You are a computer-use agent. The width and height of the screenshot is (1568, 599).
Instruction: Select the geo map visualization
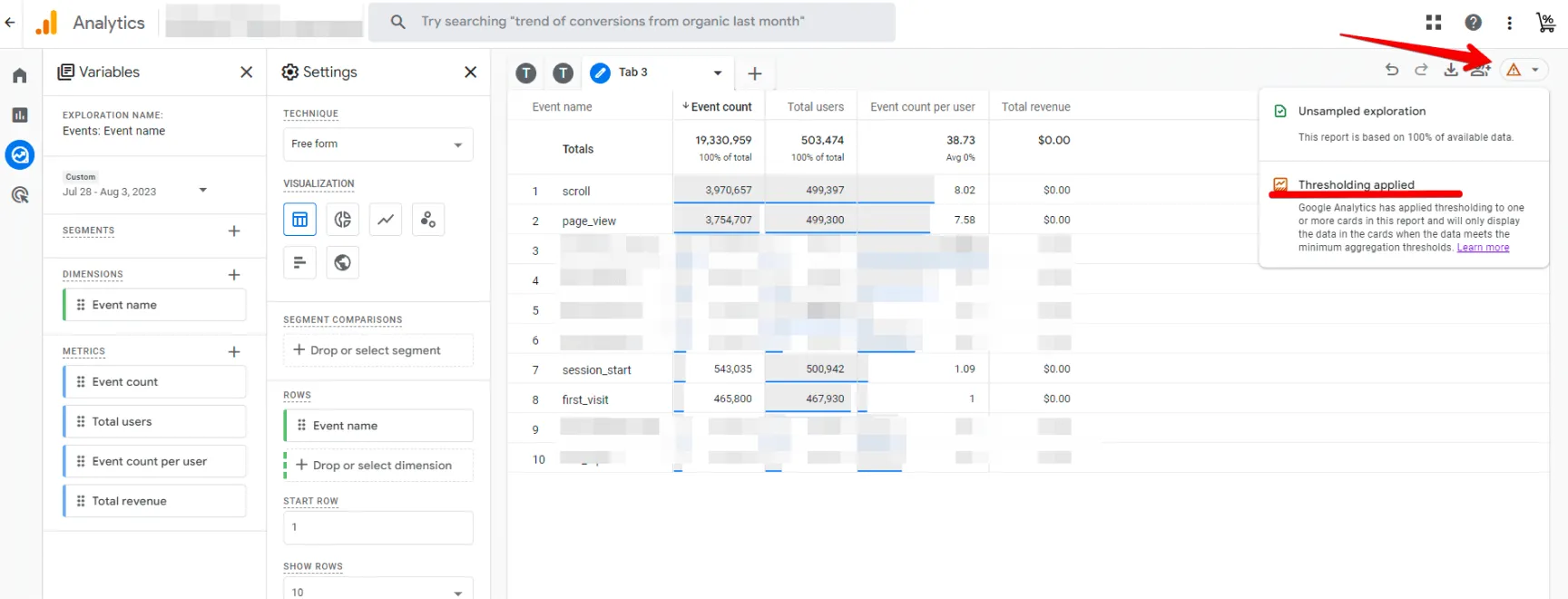coord(342,262)
